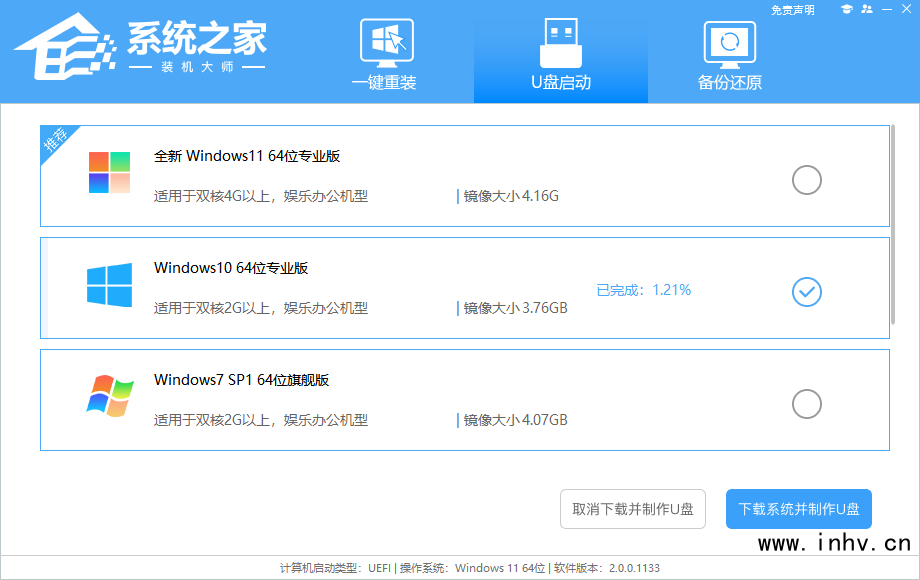The width and height of the screenshot is (920, 580).
Task: Open the 免责声明 link
Action: (792, 10)
